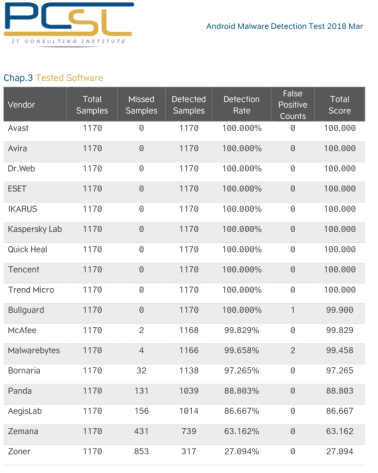Screen dimensions: 378x473
Task: Select the Total Score column header
Action: 340,105
